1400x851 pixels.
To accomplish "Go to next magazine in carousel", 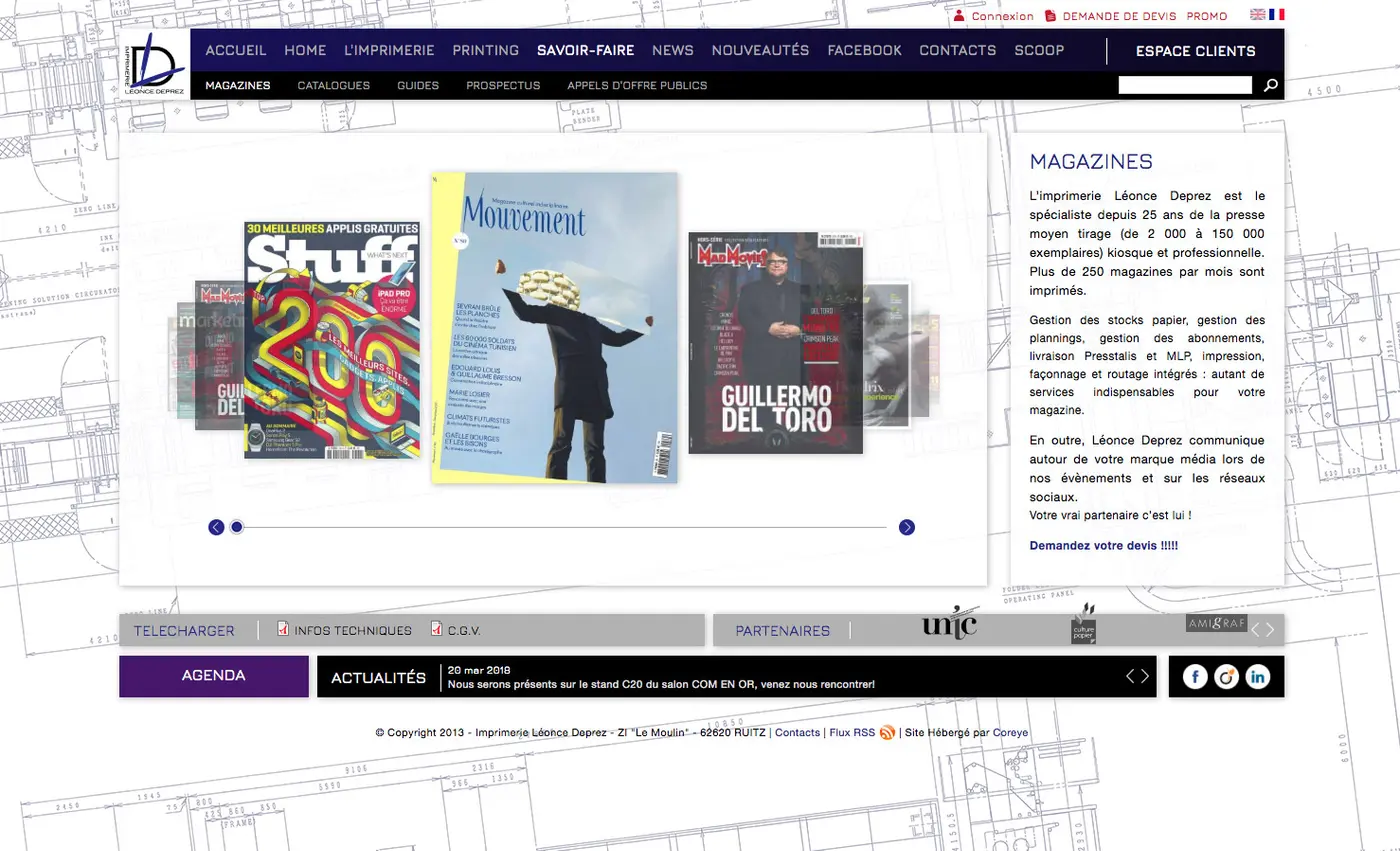I will pos(907,527).
